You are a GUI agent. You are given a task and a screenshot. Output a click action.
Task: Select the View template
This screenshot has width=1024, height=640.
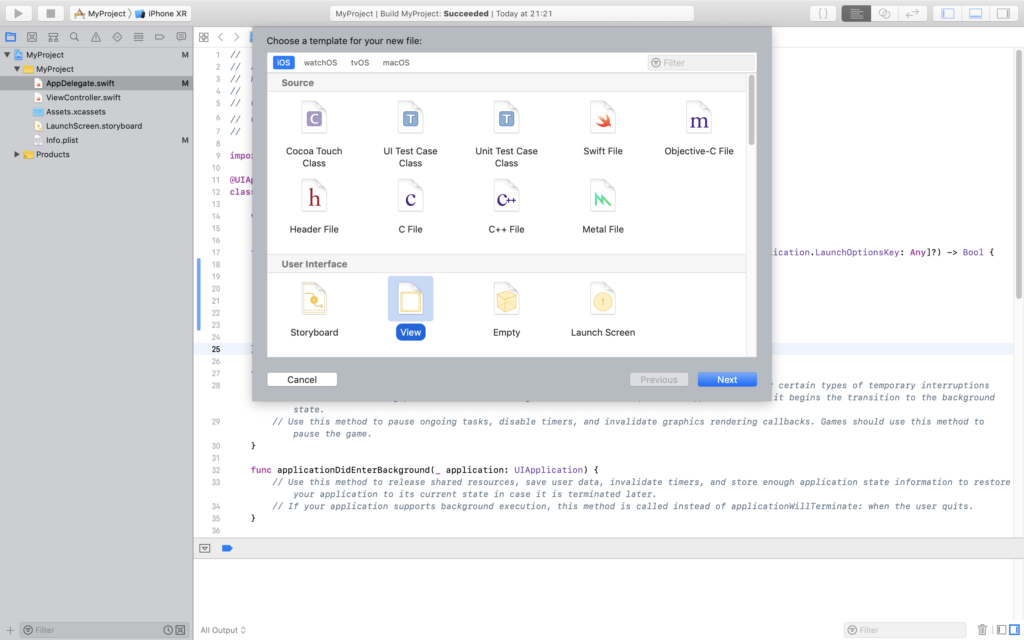point(410,310)
